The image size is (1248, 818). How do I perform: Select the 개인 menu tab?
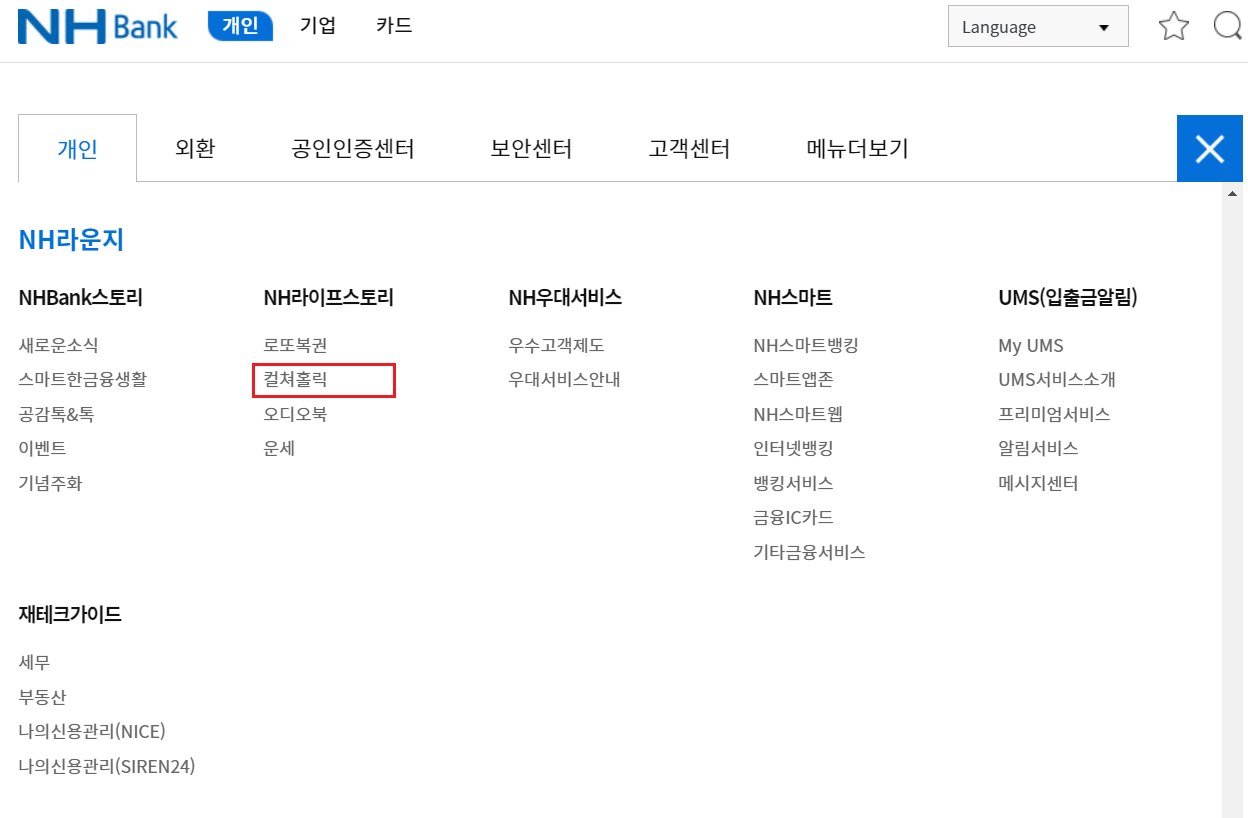(x=77, y=149)
